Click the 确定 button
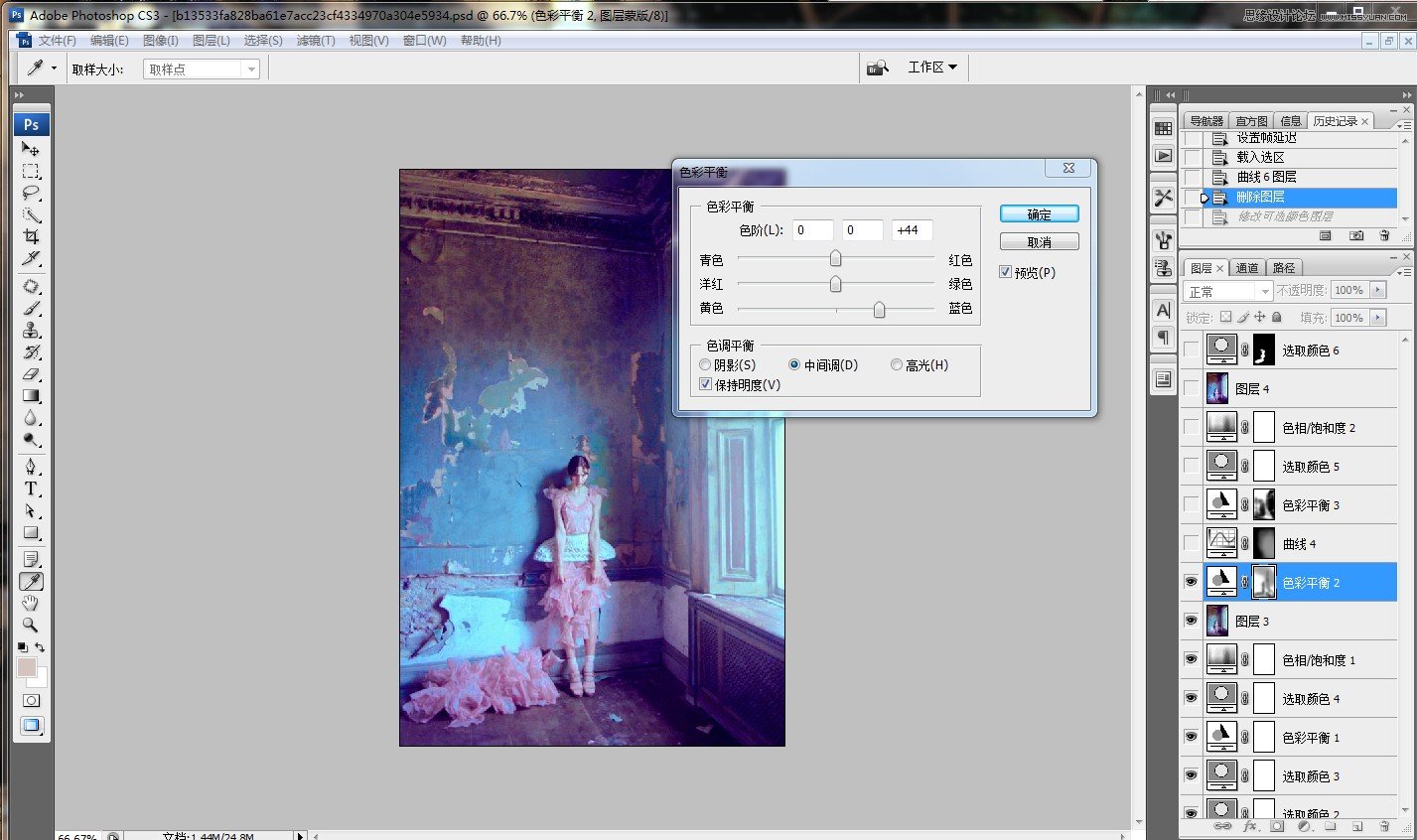The height and width of the screenshot is (840, 1417). (x=1039, y=214)
